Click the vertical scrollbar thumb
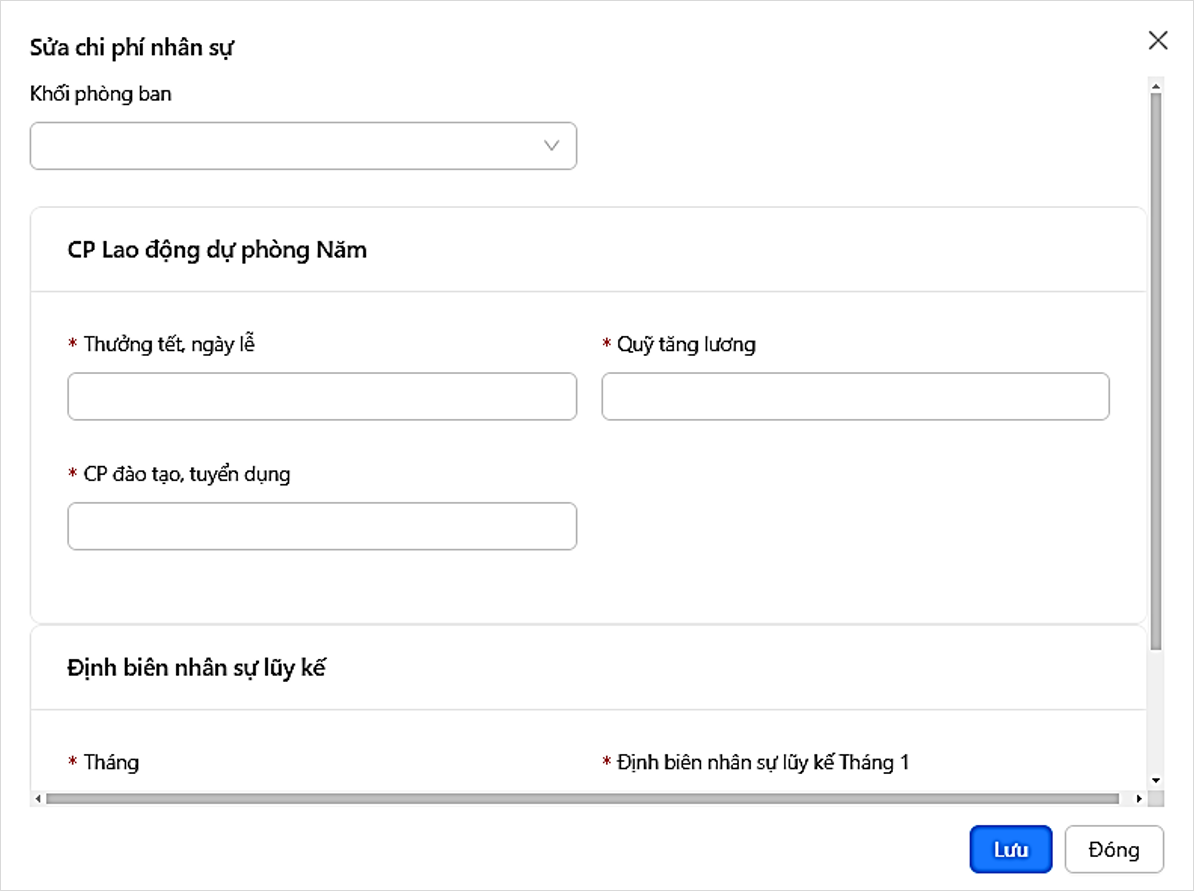The image size is (1194, 891). pyautogui.click(x=1156, y=370)
